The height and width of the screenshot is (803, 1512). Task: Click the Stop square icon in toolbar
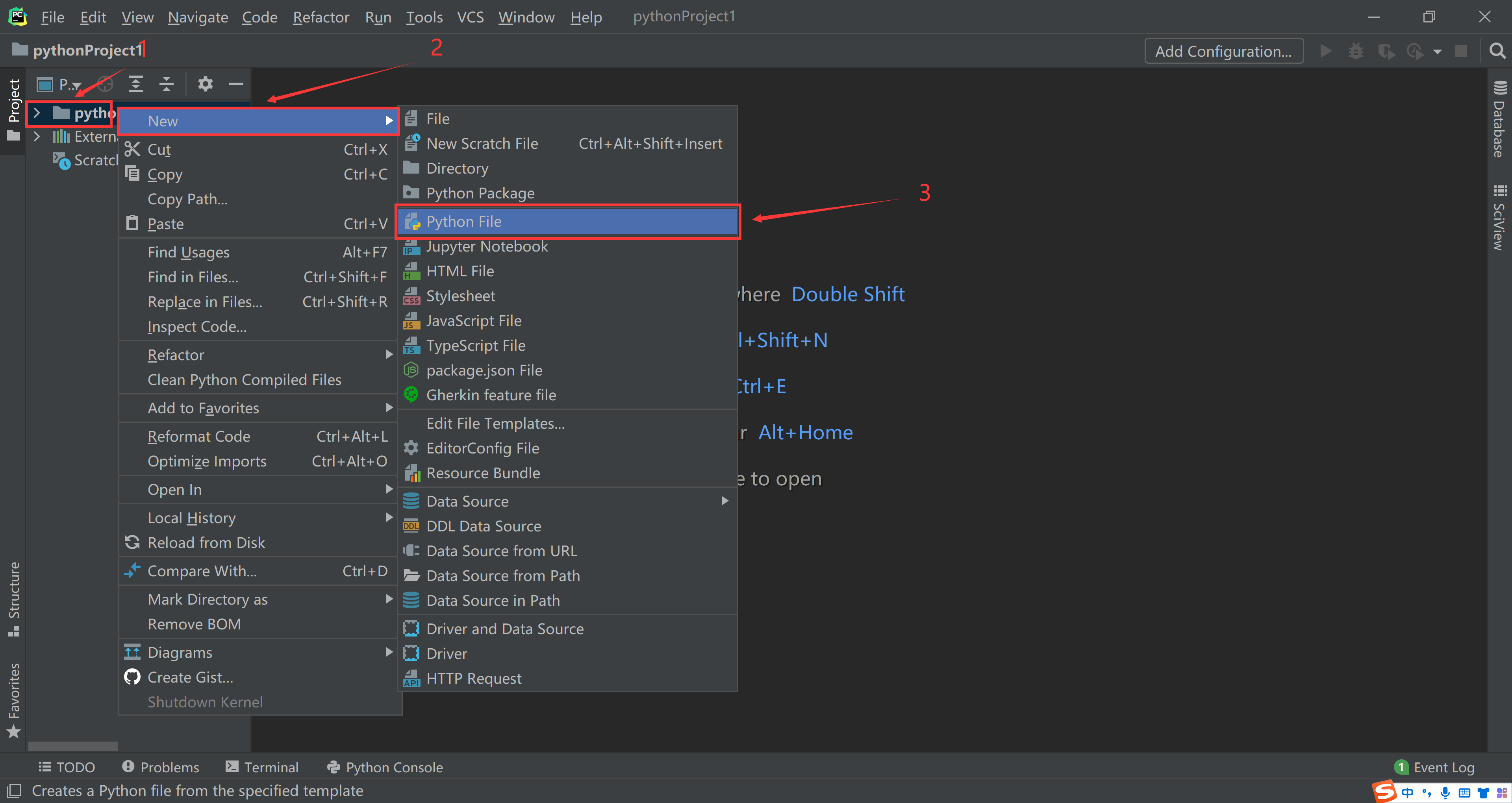tap(1461, 51)
